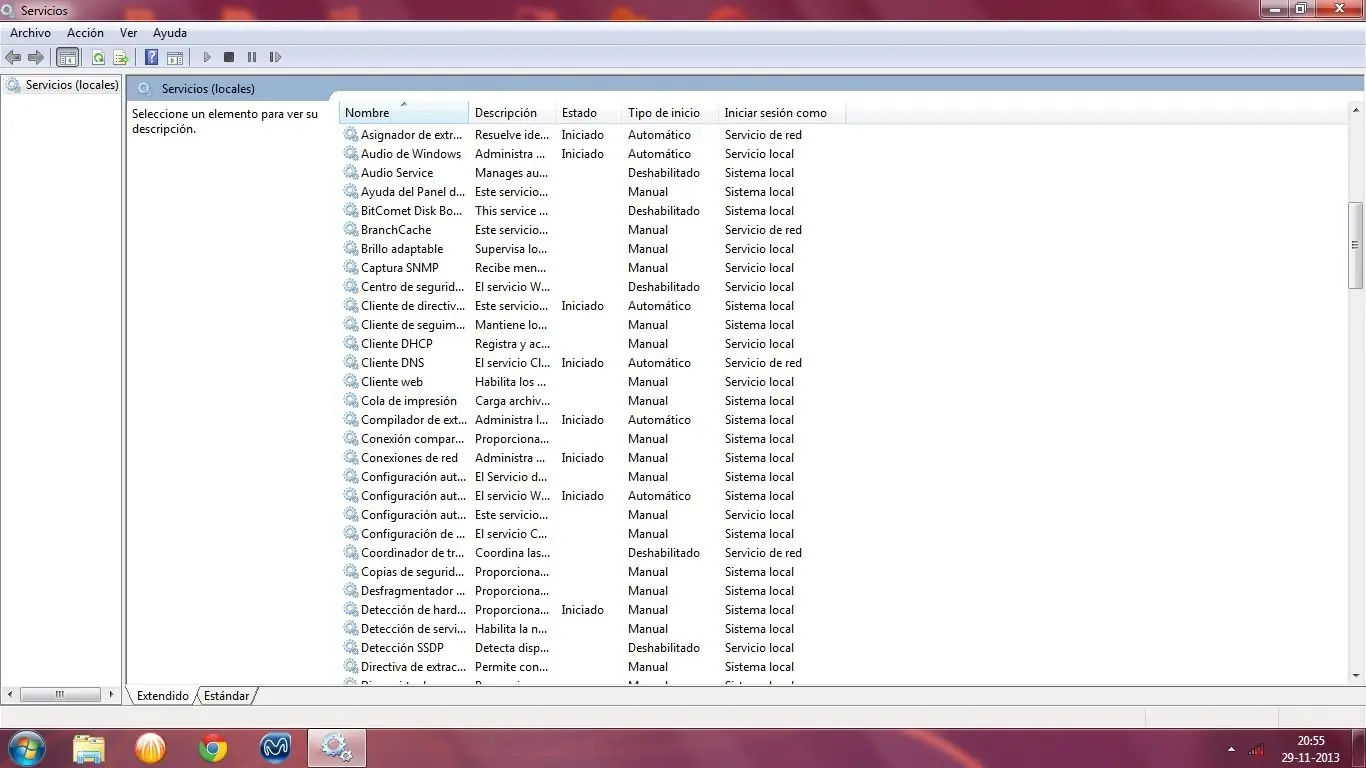Select the gear icon of Audio de Windows
1366x768 pixels.
(x=351, y=153)
